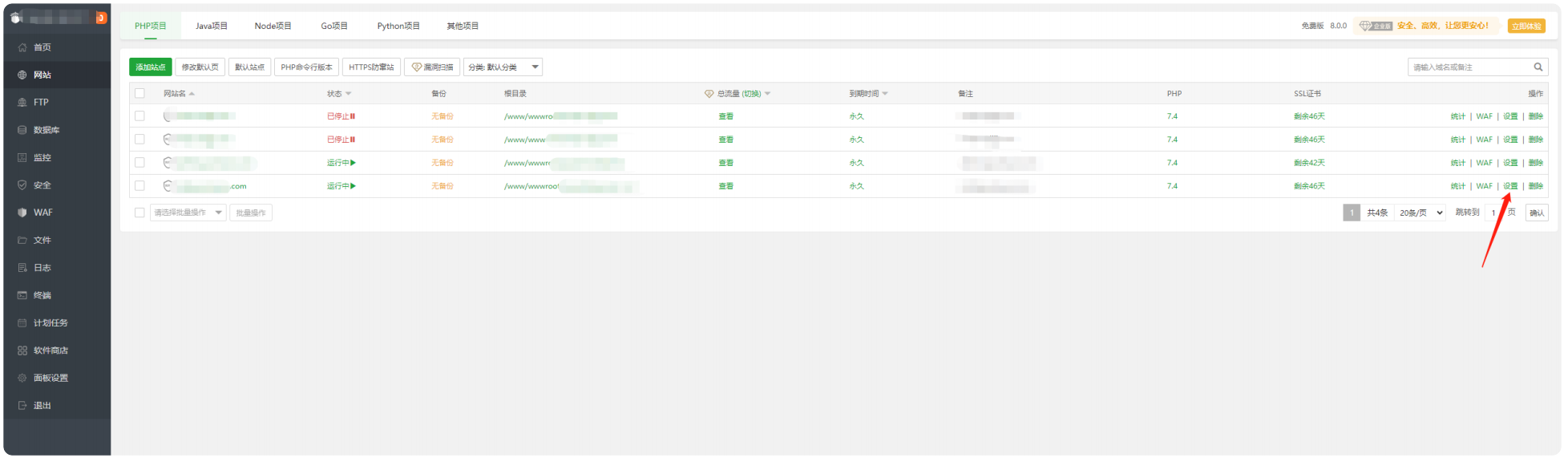Switch to the Java项目 tab
This screenshot has width=1568, height=462.
tap(212, 26)
